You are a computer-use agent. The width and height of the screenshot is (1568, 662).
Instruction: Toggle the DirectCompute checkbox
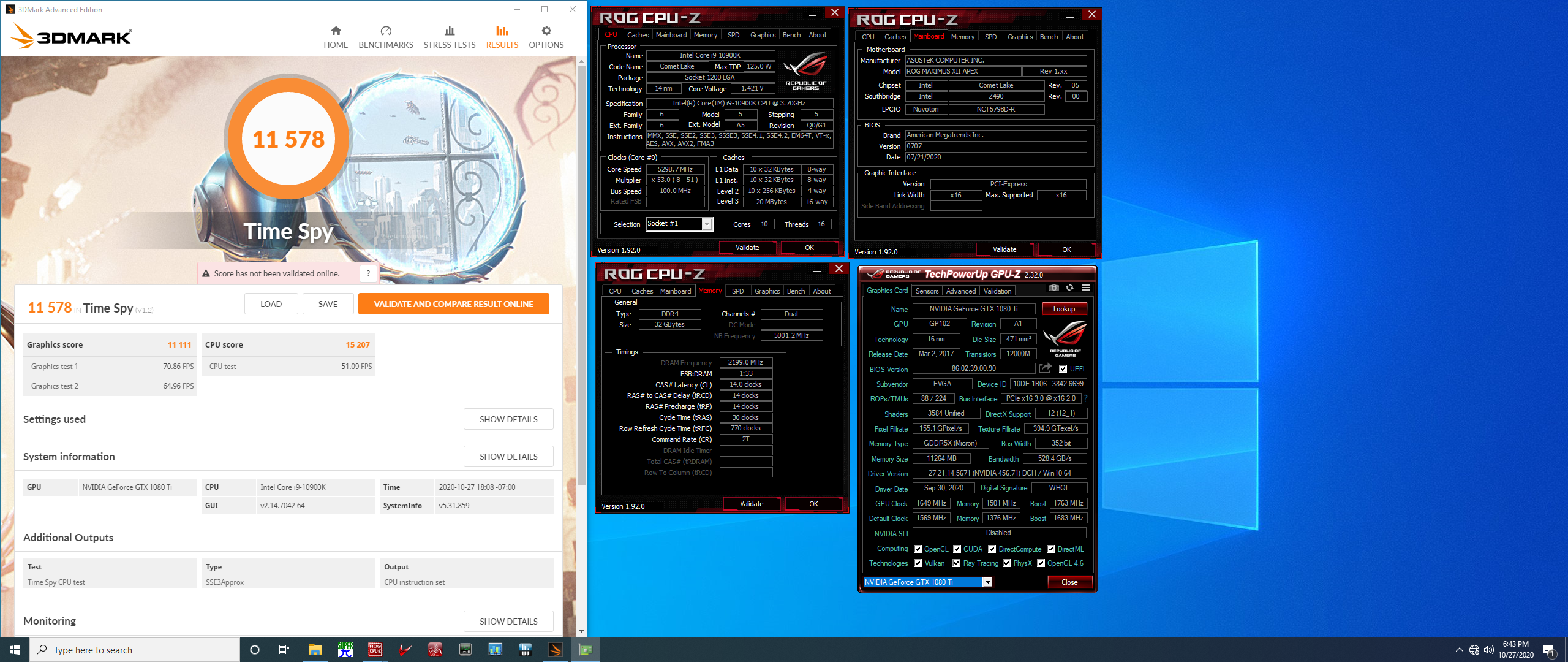coord(992,549)
